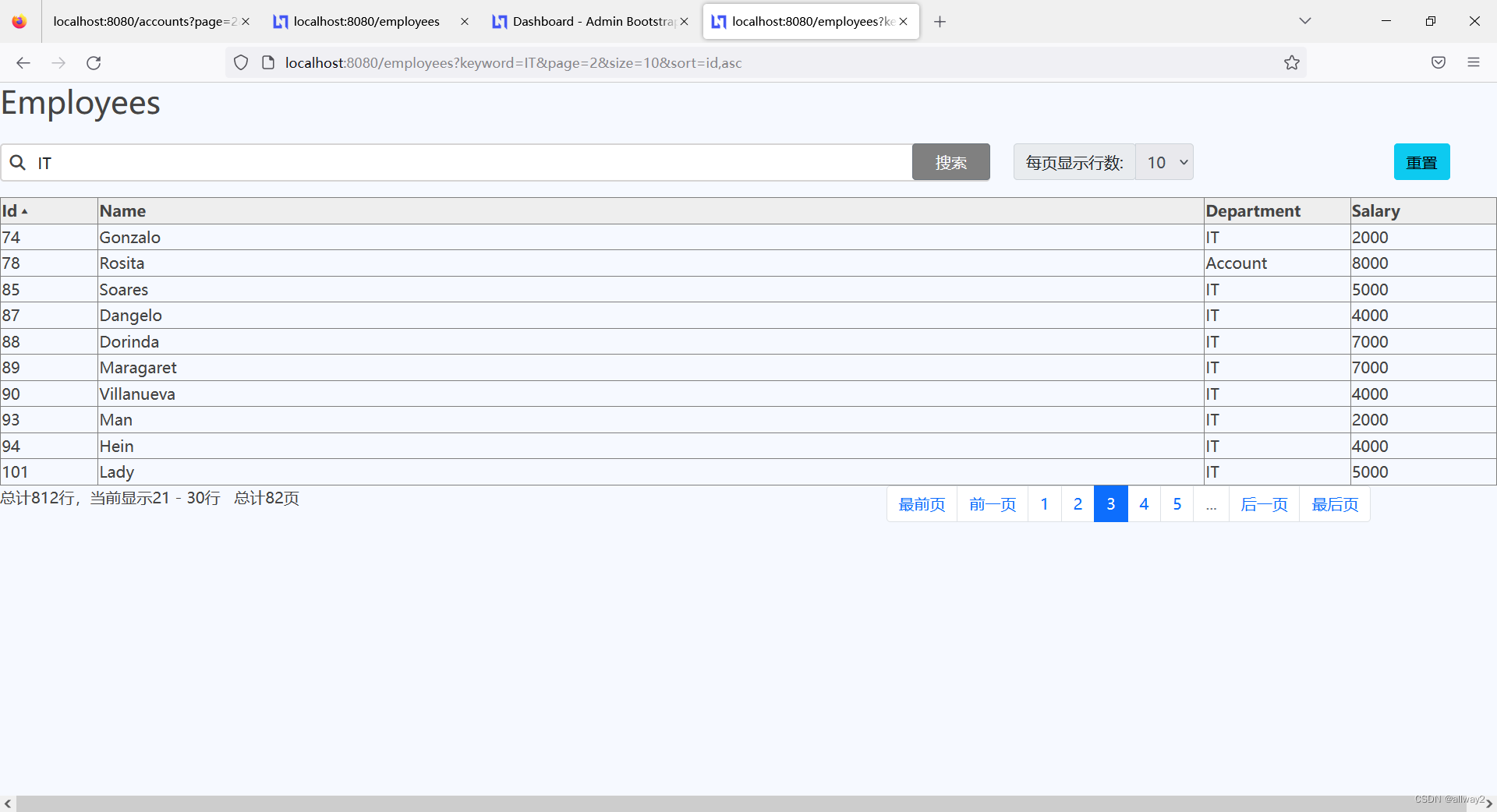Click the name Gonzalo
1497x812 pixels.
pyautogui.click(x=129, y=238)
